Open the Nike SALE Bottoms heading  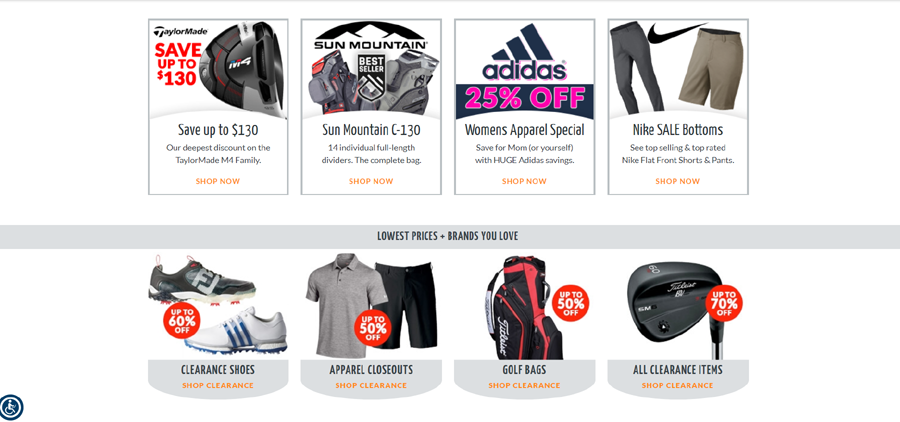click(x=678, y=130)
